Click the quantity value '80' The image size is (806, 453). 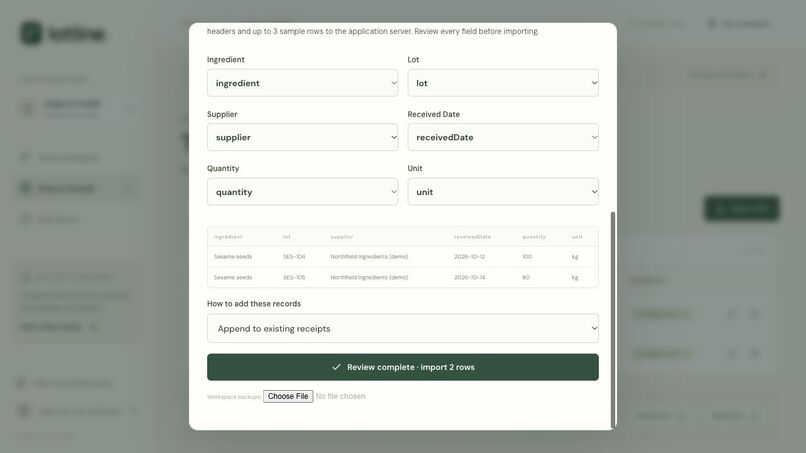[526, 278]
